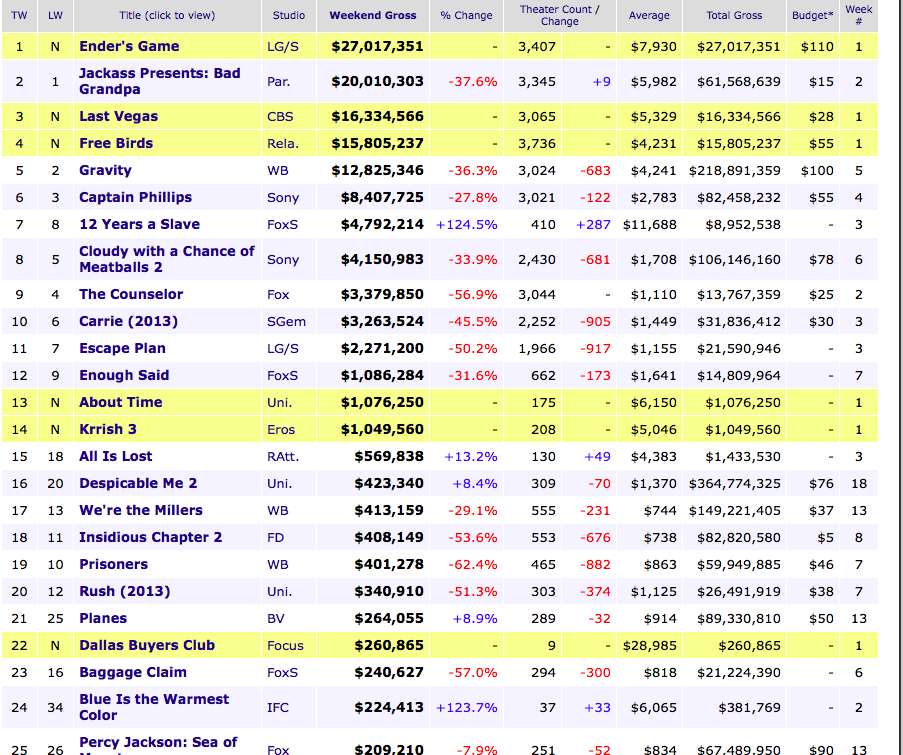
Task: Open the Carrie (2013) link
Action: 128,321
